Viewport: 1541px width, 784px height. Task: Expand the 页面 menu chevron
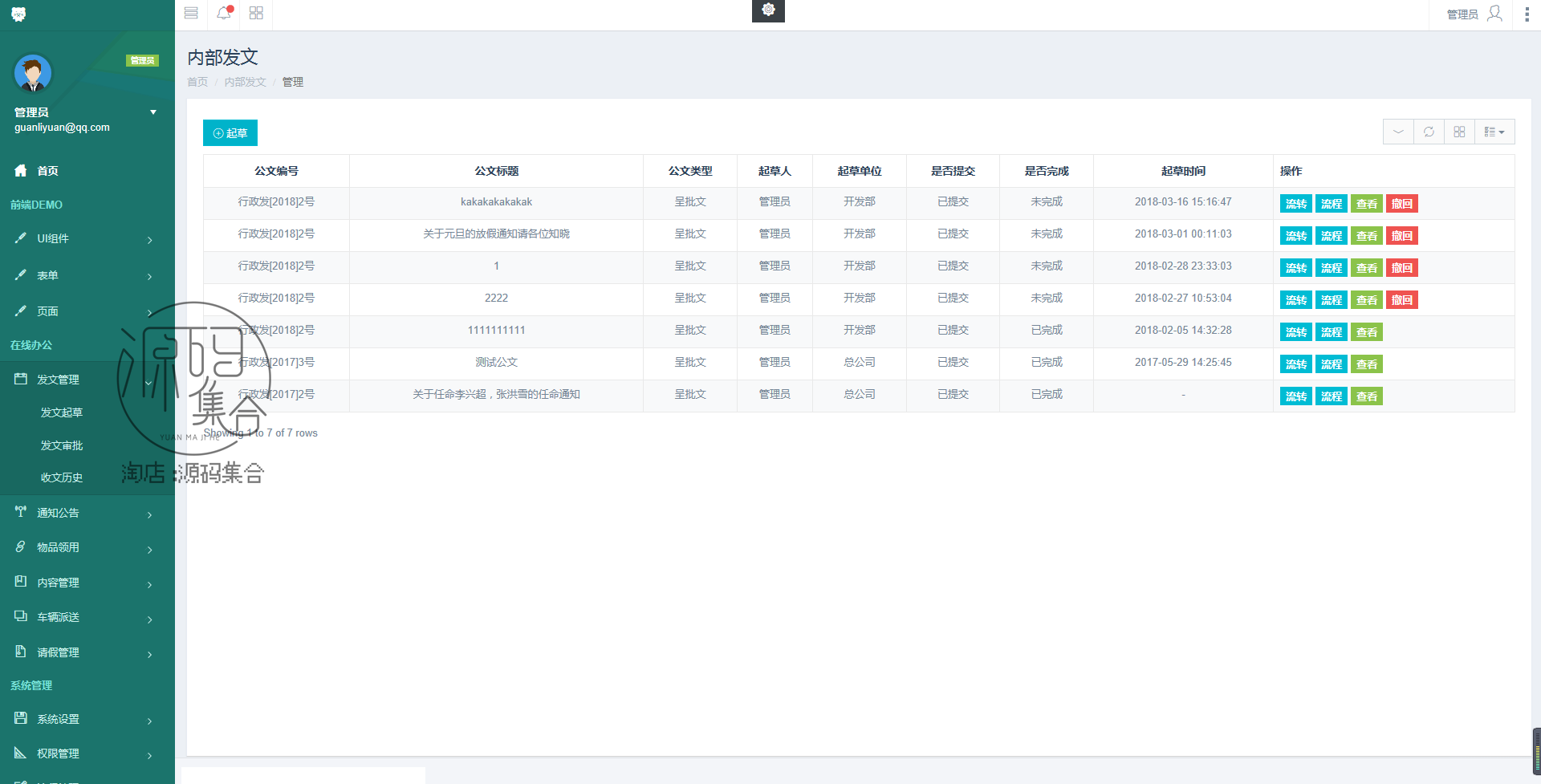tap(150, 313)
